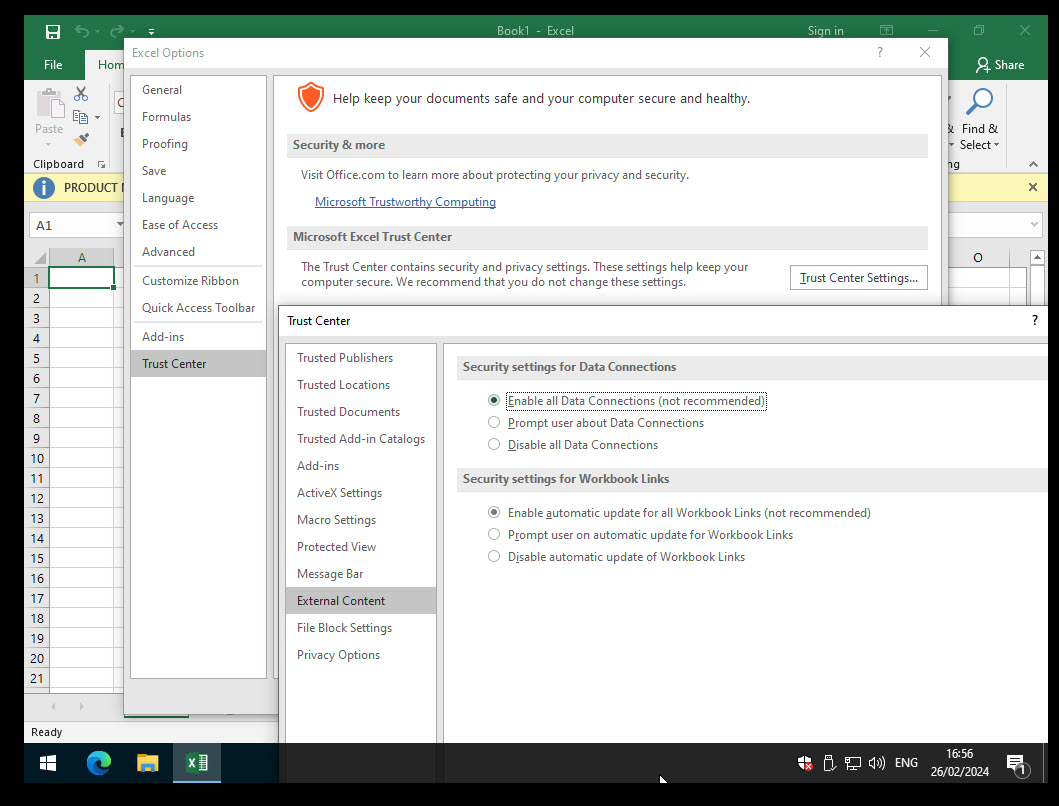1059x806 pixels.
Task: Click the volume speaker icon in system tray
Action: [877, 763]
